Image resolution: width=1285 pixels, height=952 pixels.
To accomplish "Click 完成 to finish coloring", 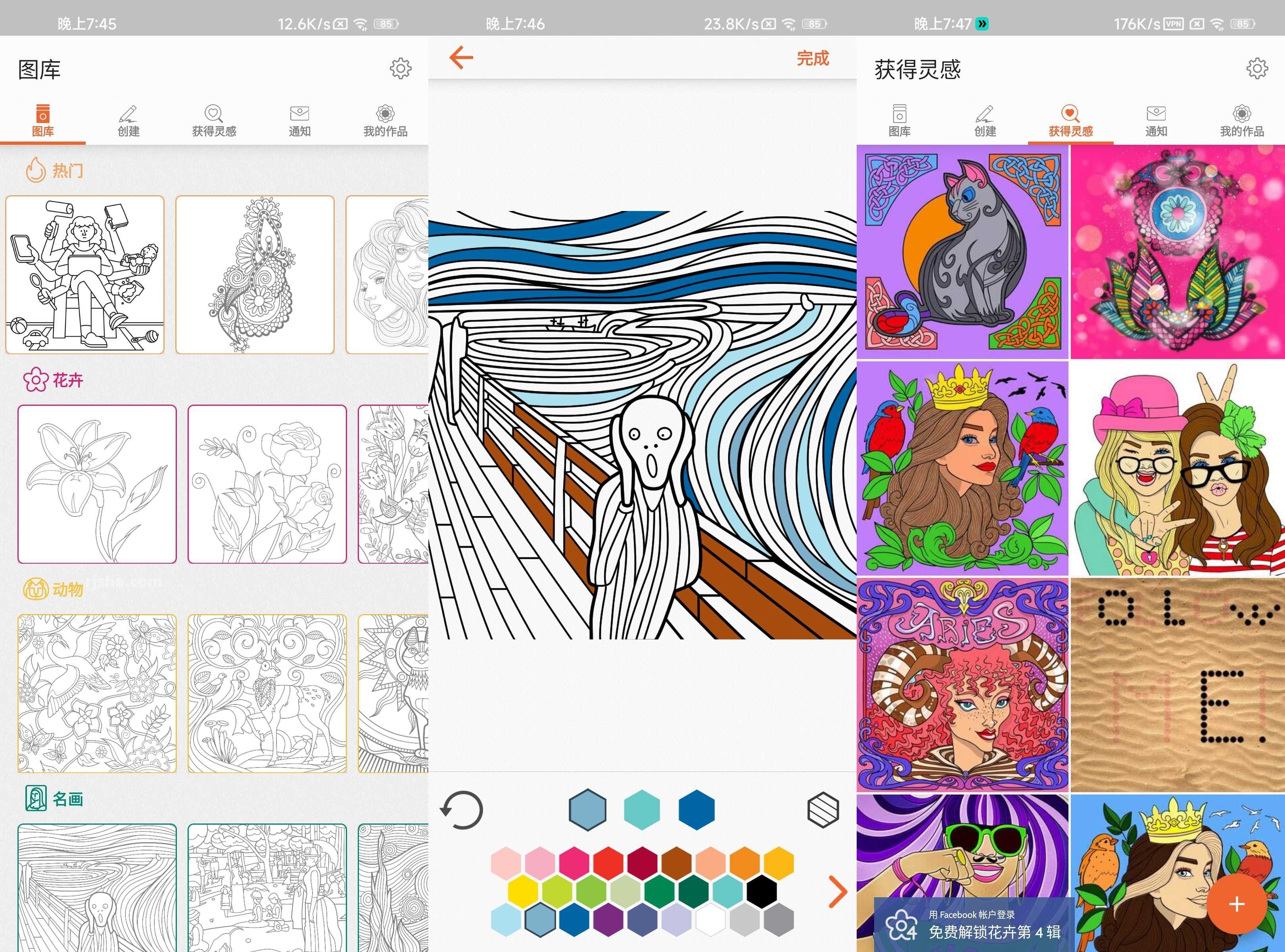I will 813,58.
